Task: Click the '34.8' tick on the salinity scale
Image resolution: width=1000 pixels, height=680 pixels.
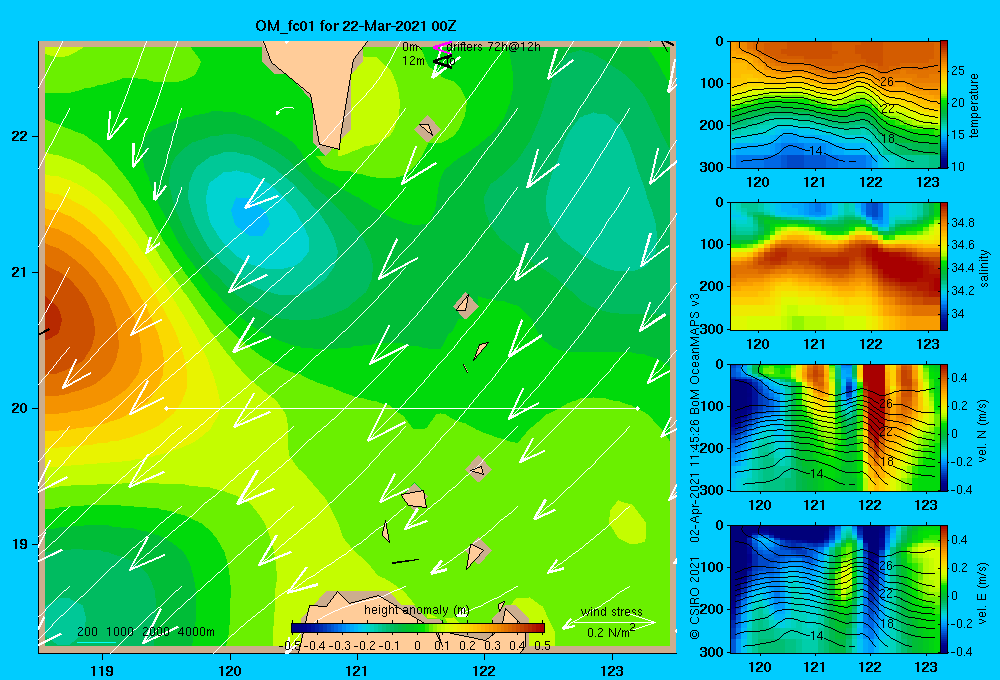Action: coord(962,223)
